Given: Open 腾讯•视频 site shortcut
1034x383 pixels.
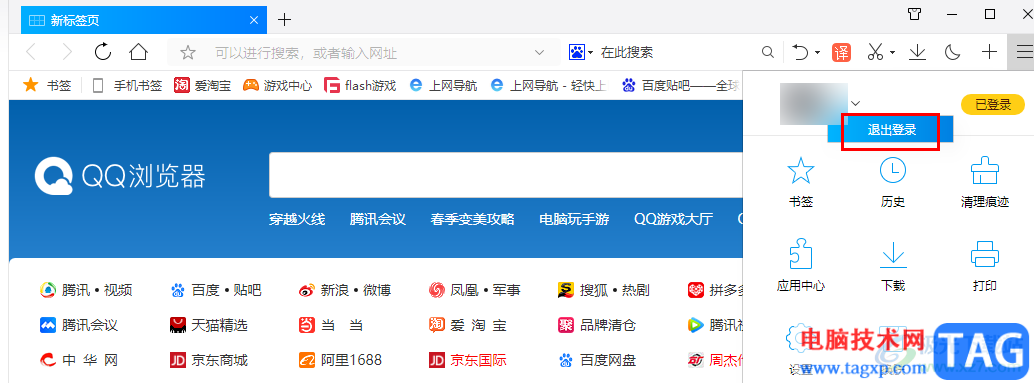Looking at the screenshot, I should (x=86, y=290).
